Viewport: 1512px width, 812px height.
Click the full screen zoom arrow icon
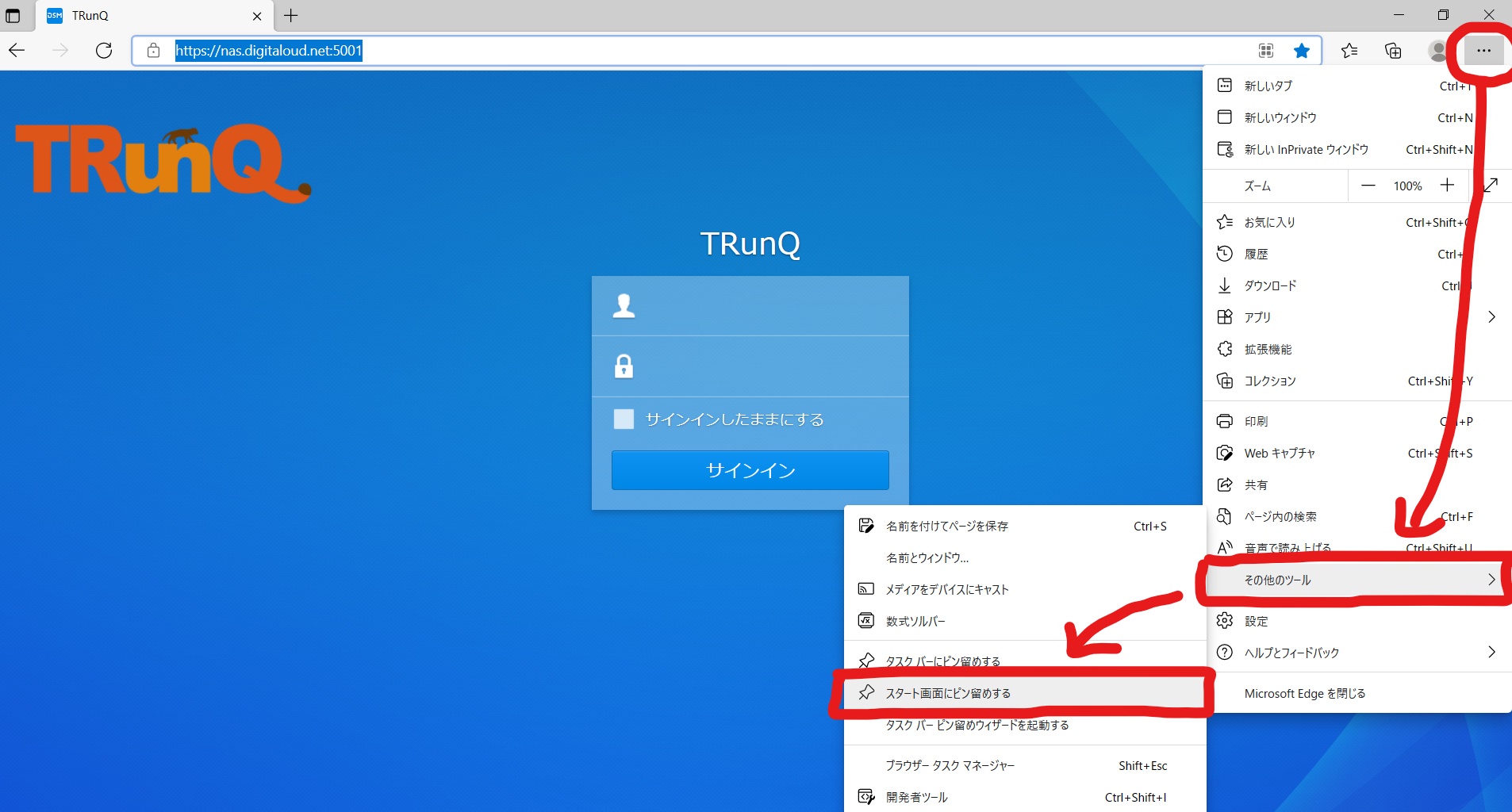tap(1491, 186)
